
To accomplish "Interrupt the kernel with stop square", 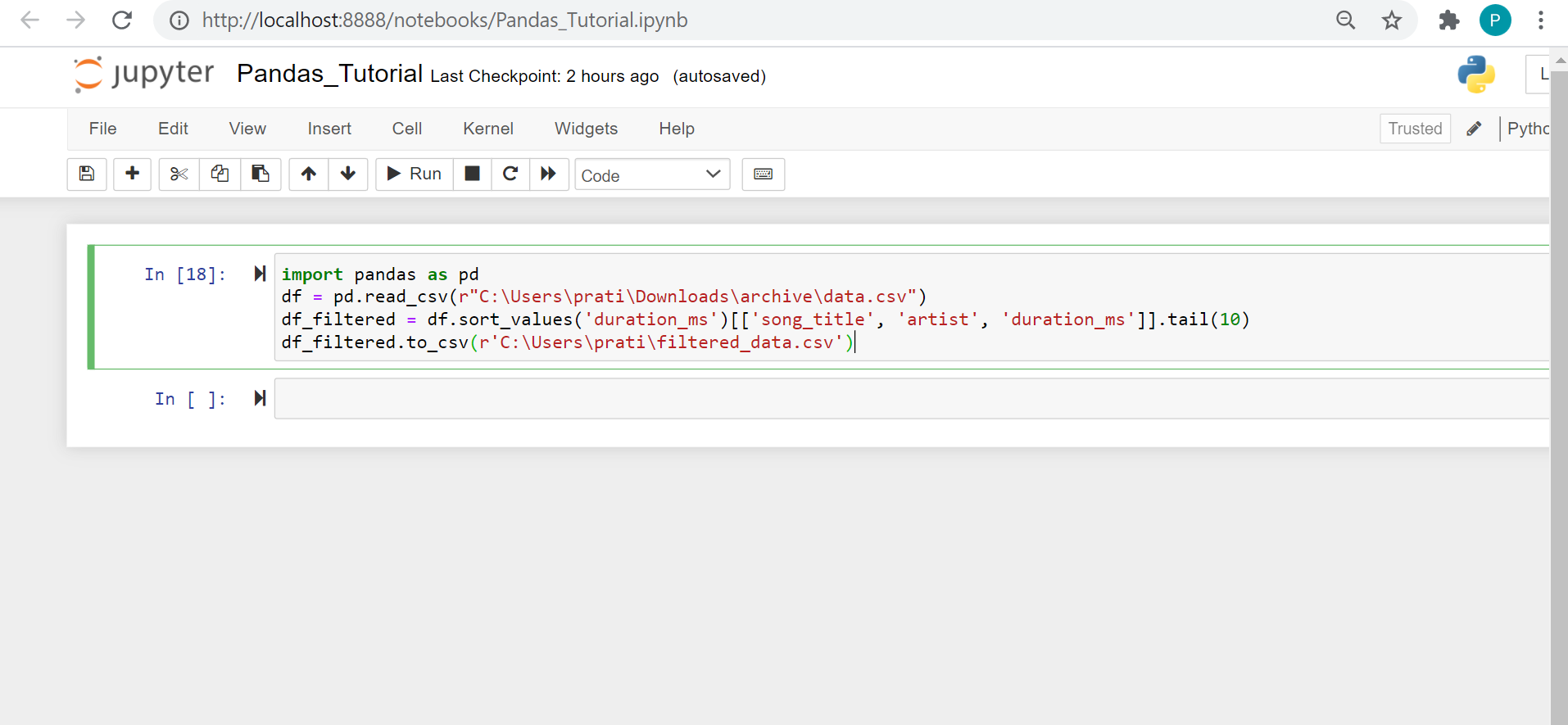I will (x=472, y=174).
